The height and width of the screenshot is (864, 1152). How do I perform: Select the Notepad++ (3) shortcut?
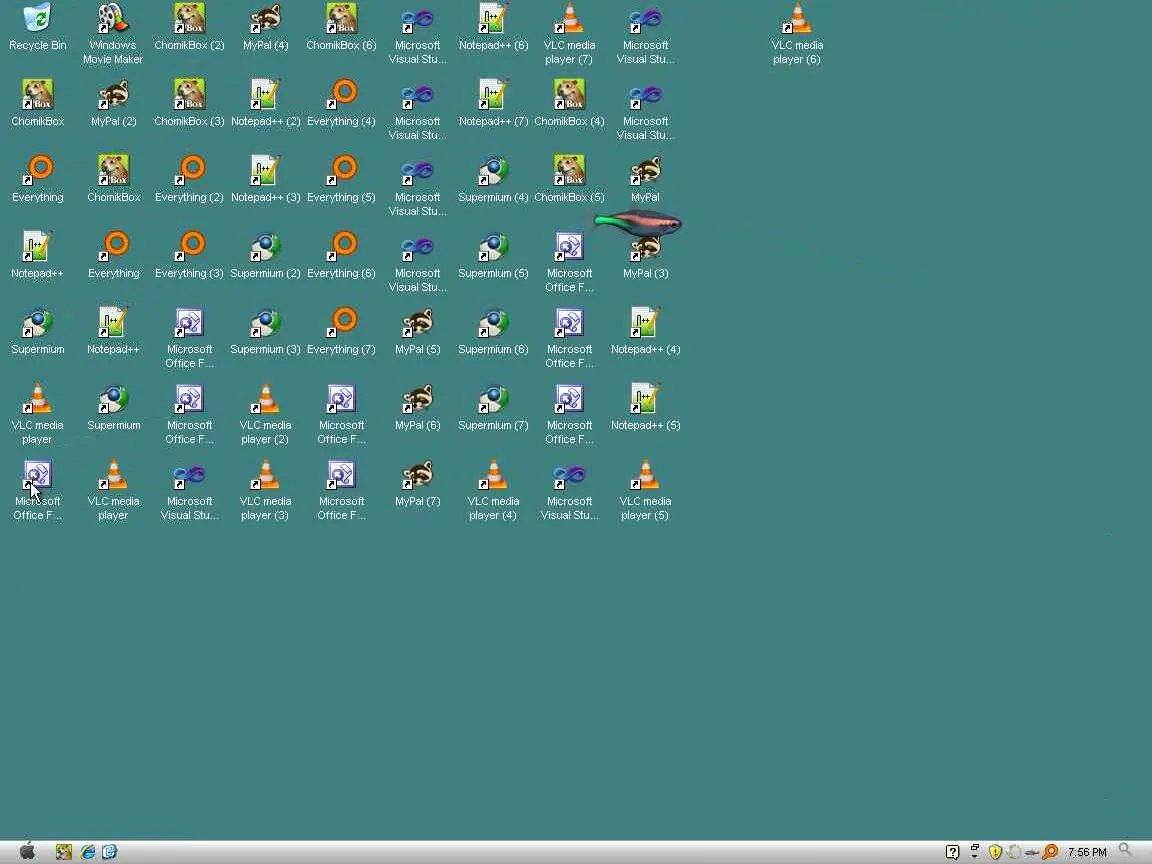pos(265,179)
